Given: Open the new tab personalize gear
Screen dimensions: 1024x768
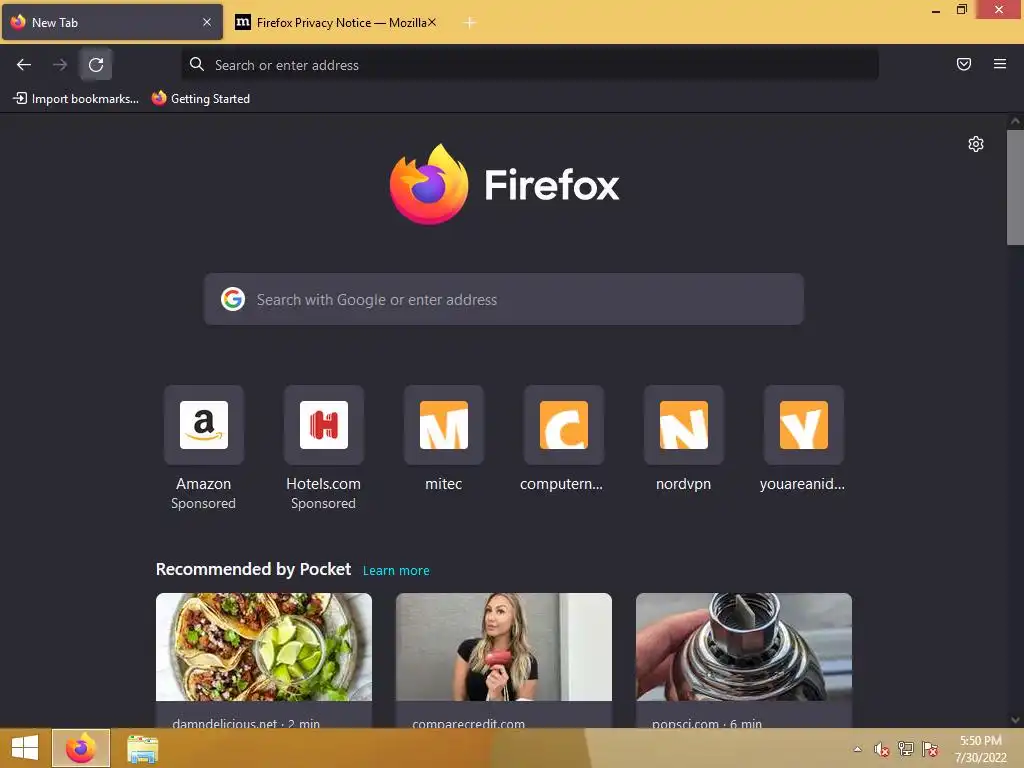Looking at the screenshot, I should (x=976, y=144).
